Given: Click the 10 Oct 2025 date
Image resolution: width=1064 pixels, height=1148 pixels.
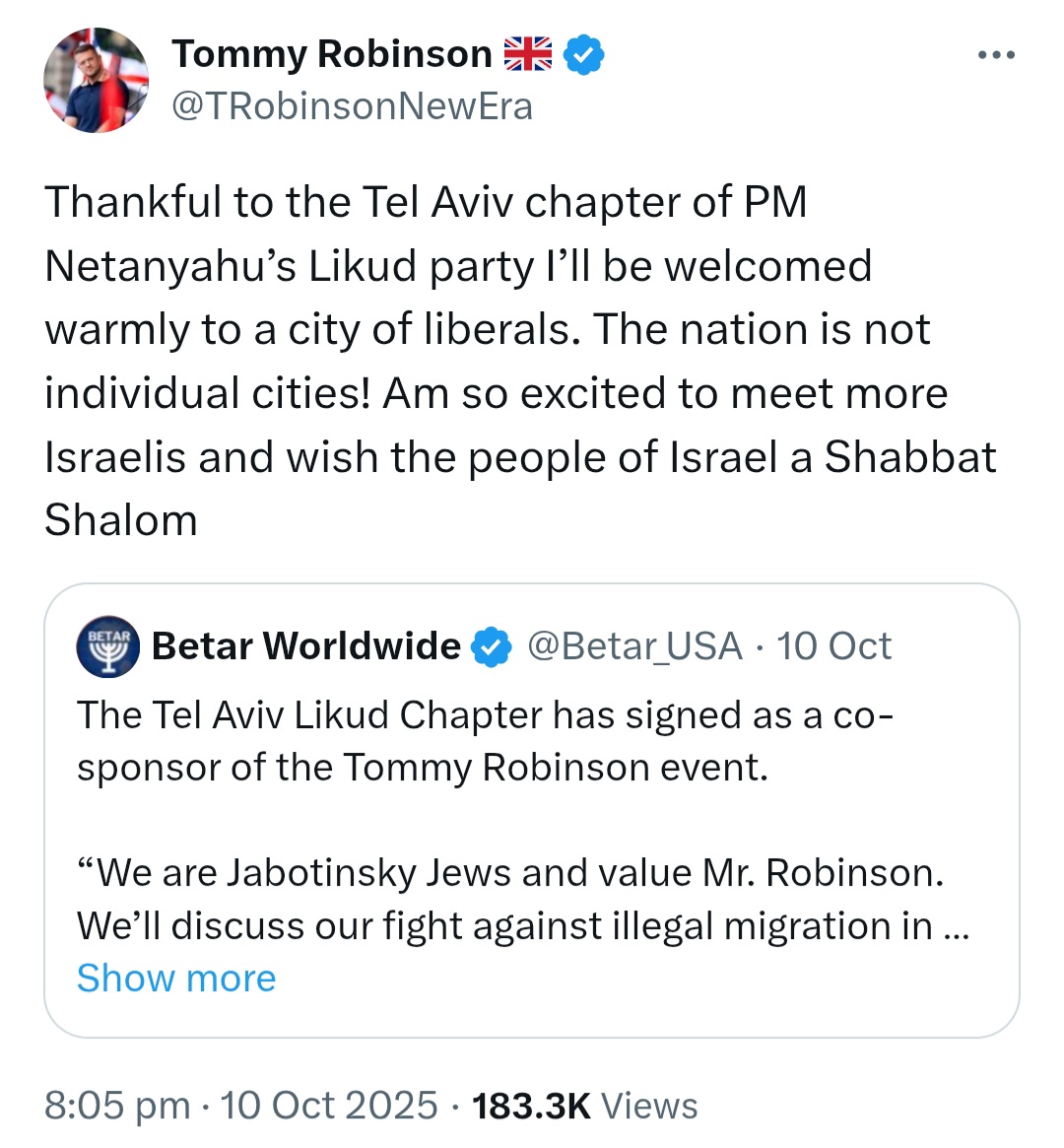Looking at the screenshot, I should coord(329,1105).
